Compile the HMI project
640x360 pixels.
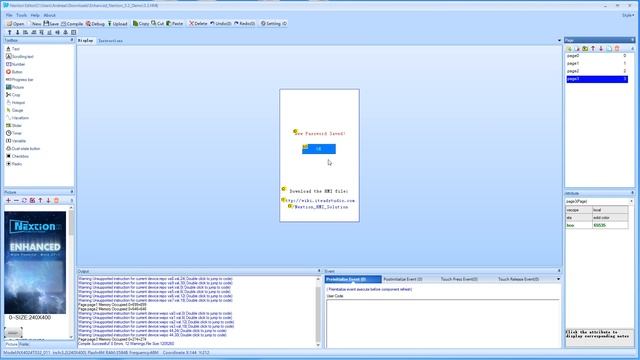pyautogui.click(x=72, y=24)
